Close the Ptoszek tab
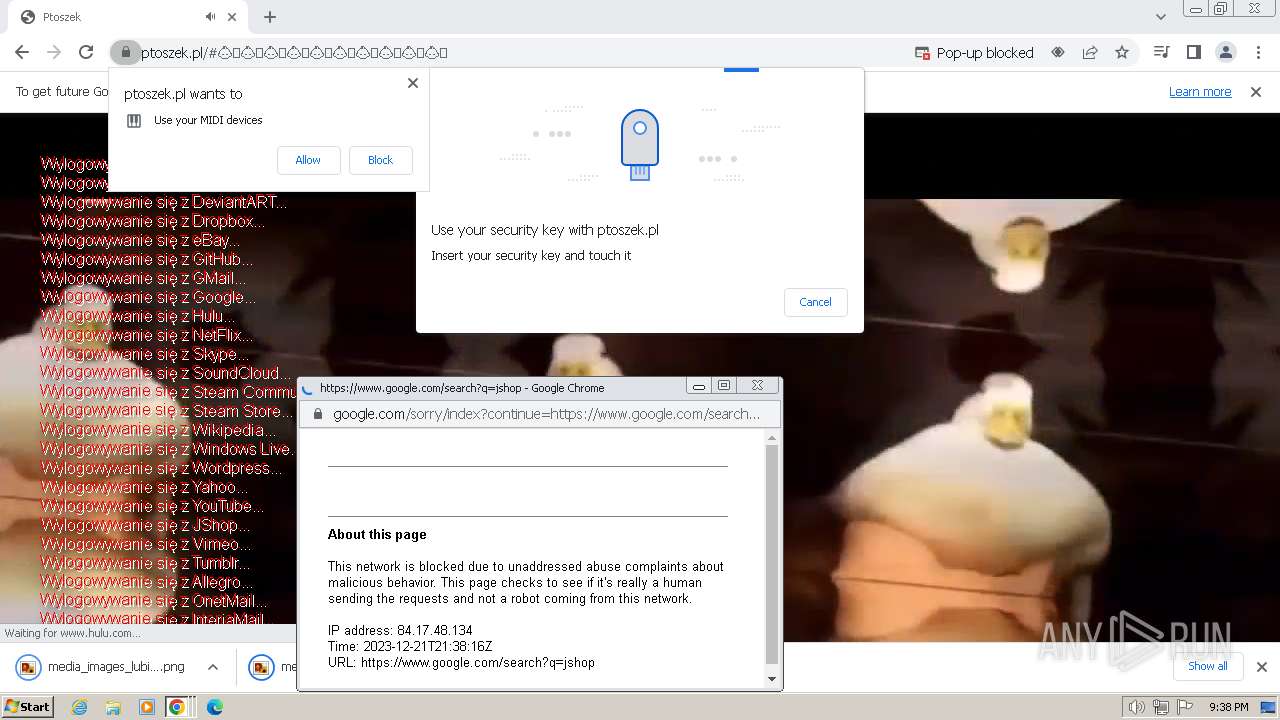The image size is (1280, 720). click(233, 17)
